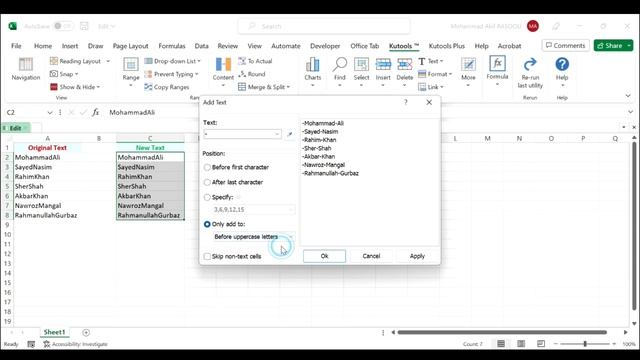Open the Kutools Navigation pane
This screenshot has width=640, height=360.
(26, 69)
